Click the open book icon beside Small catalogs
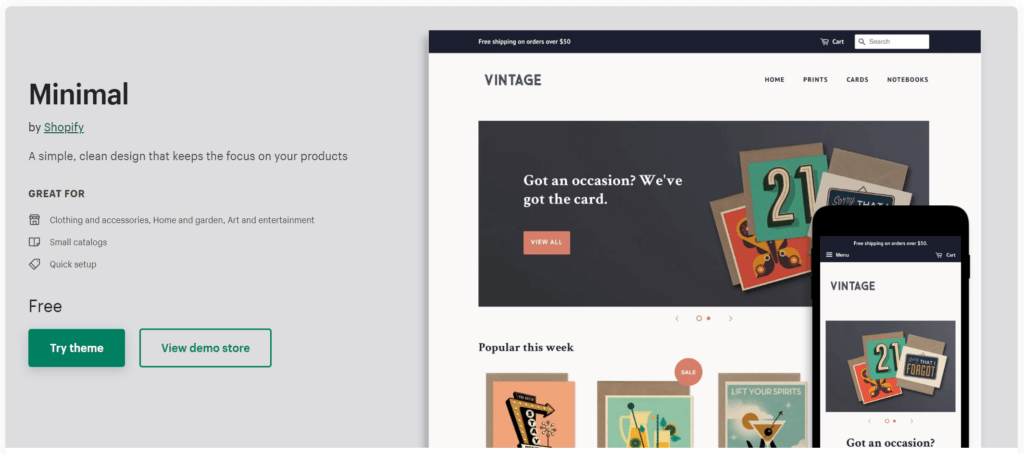Viewport: 1024px width, 454px height. pyautogui.click(x=35, y=242)
